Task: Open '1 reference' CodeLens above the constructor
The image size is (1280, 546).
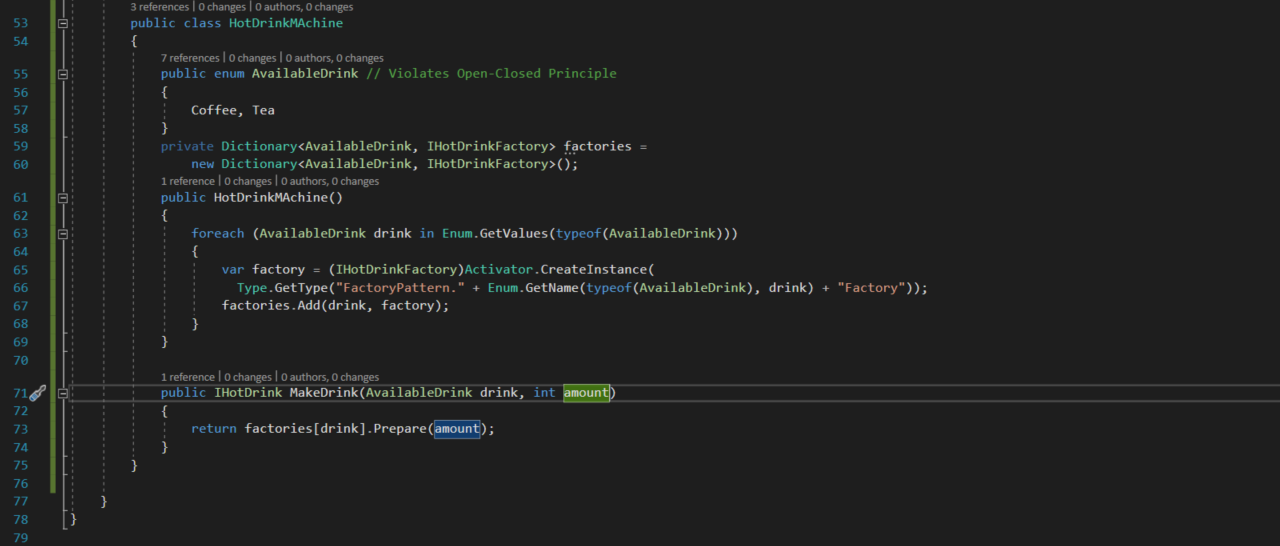Action: [188, 181]
